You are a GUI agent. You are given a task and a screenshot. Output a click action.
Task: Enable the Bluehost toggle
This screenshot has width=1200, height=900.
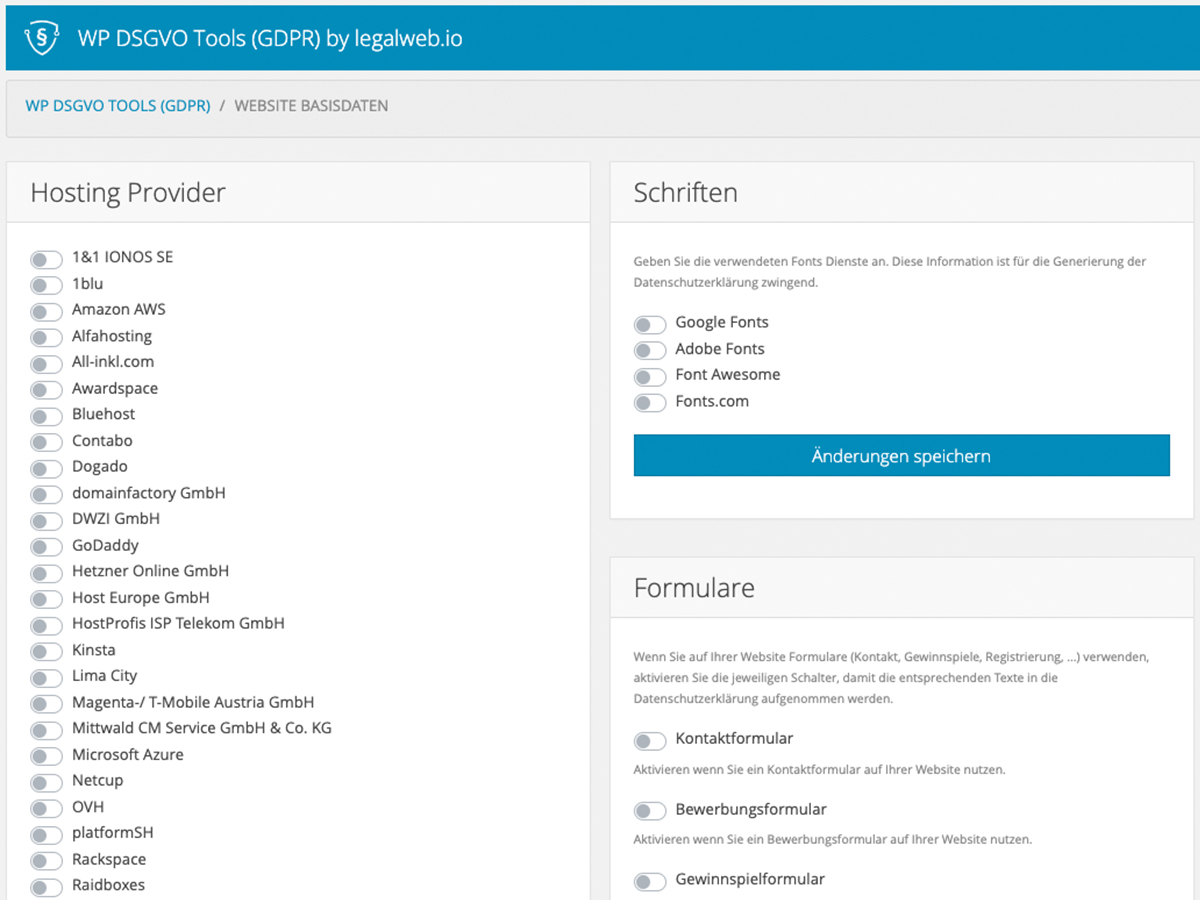46,416
